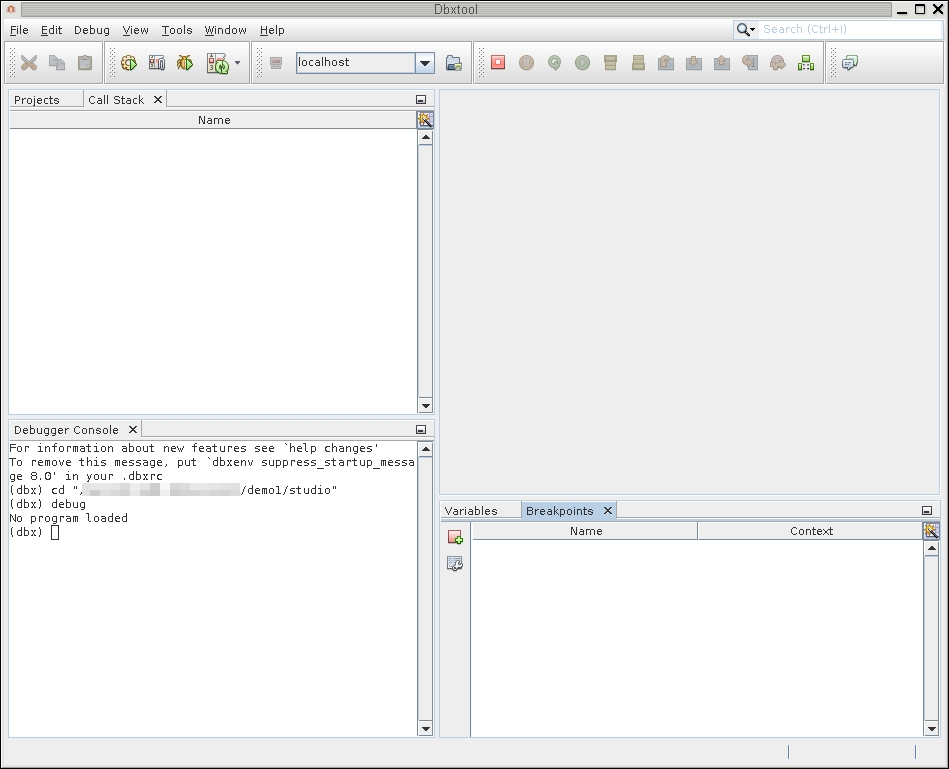This screenshot has width=949, height=769.
Task: Minimize the Call Stack panel group
Action: click(421, 99)
